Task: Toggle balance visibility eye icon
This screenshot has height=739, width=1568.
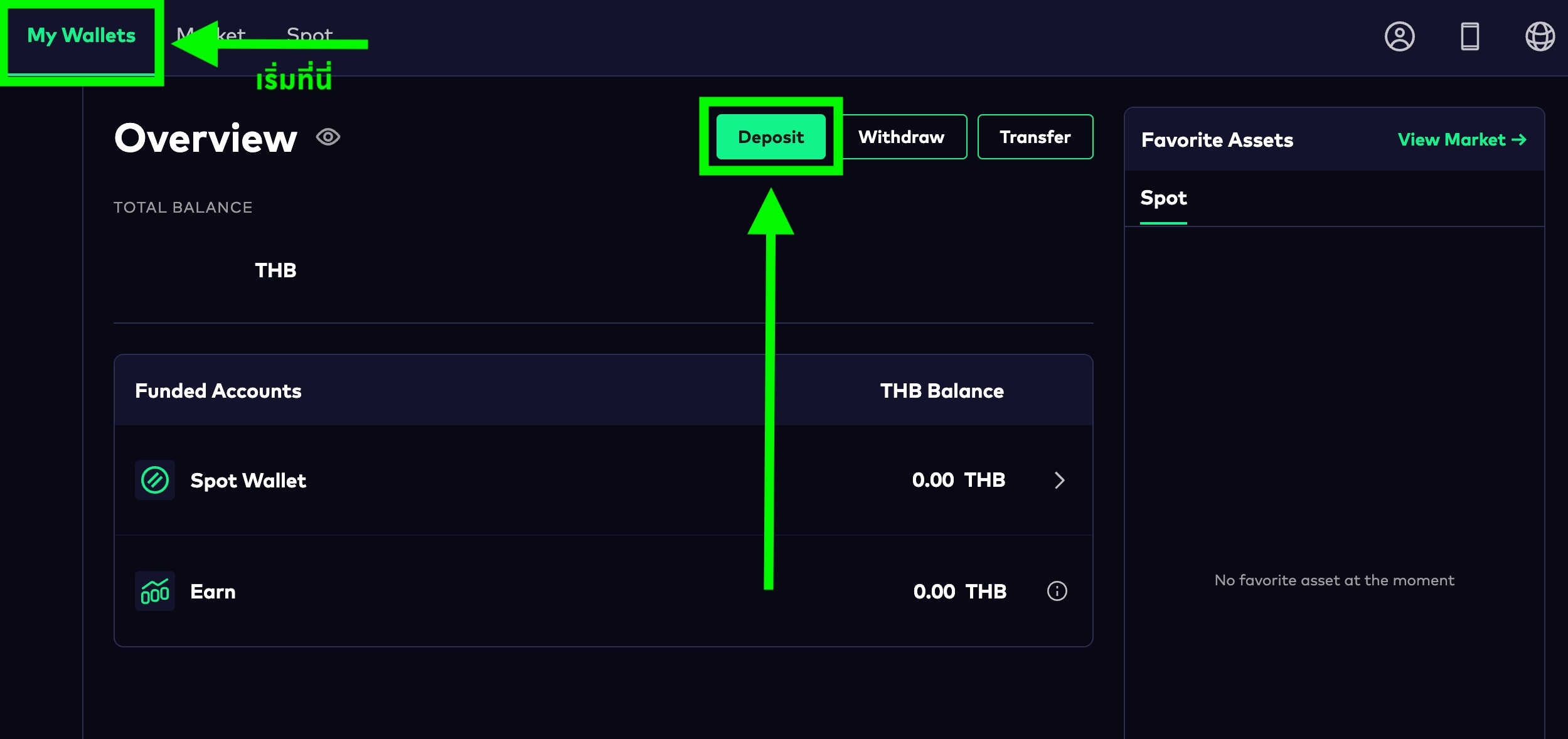Action: [x=328, y=137]
